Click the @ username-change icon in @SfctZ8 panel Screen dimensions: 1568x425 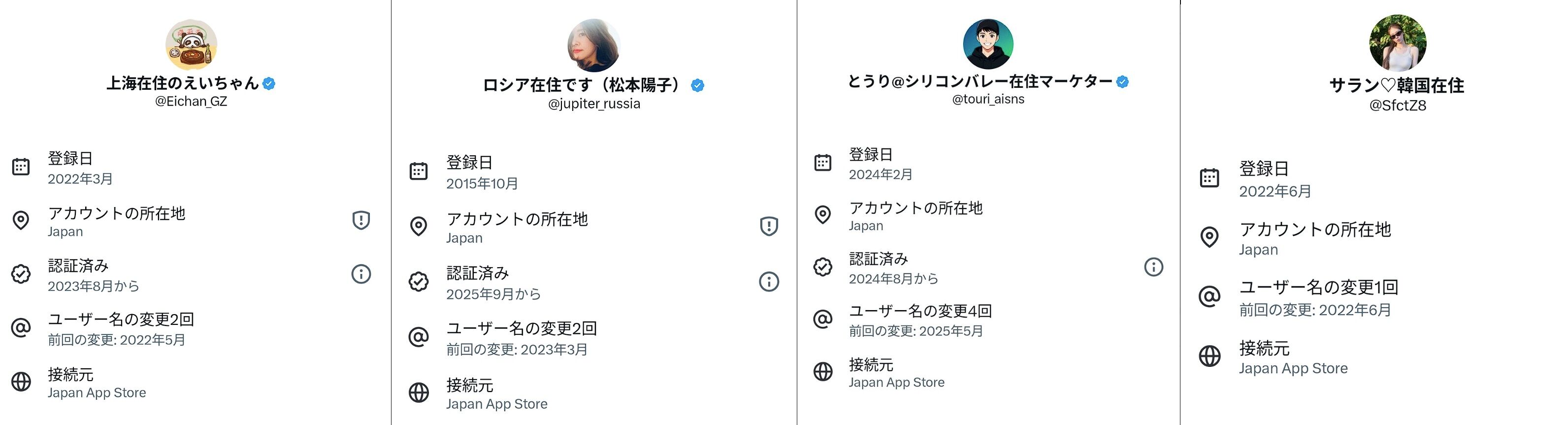point(1209,296)
